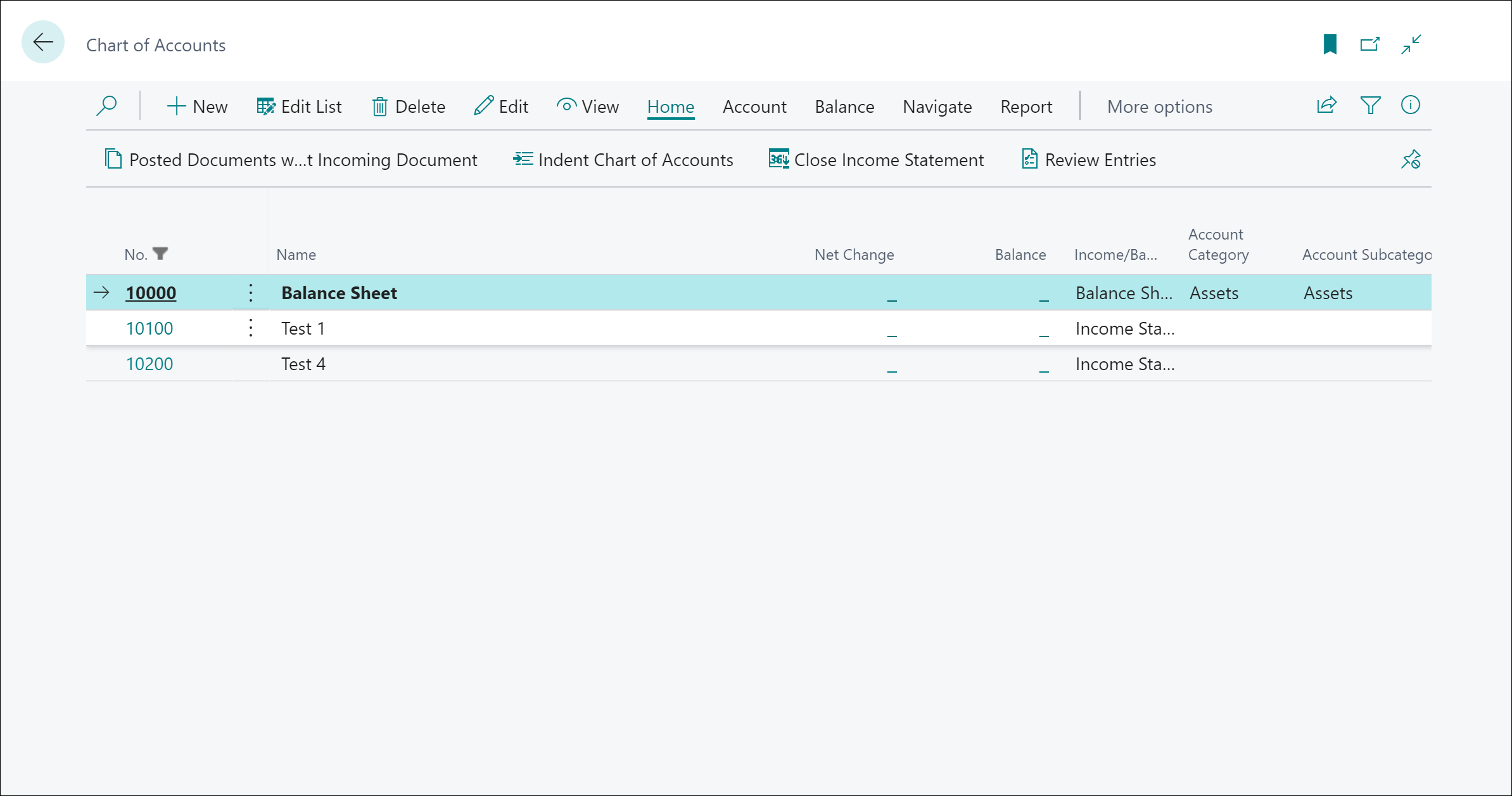Collapse the page with the shrink icon

click(x=1411, y=44)
